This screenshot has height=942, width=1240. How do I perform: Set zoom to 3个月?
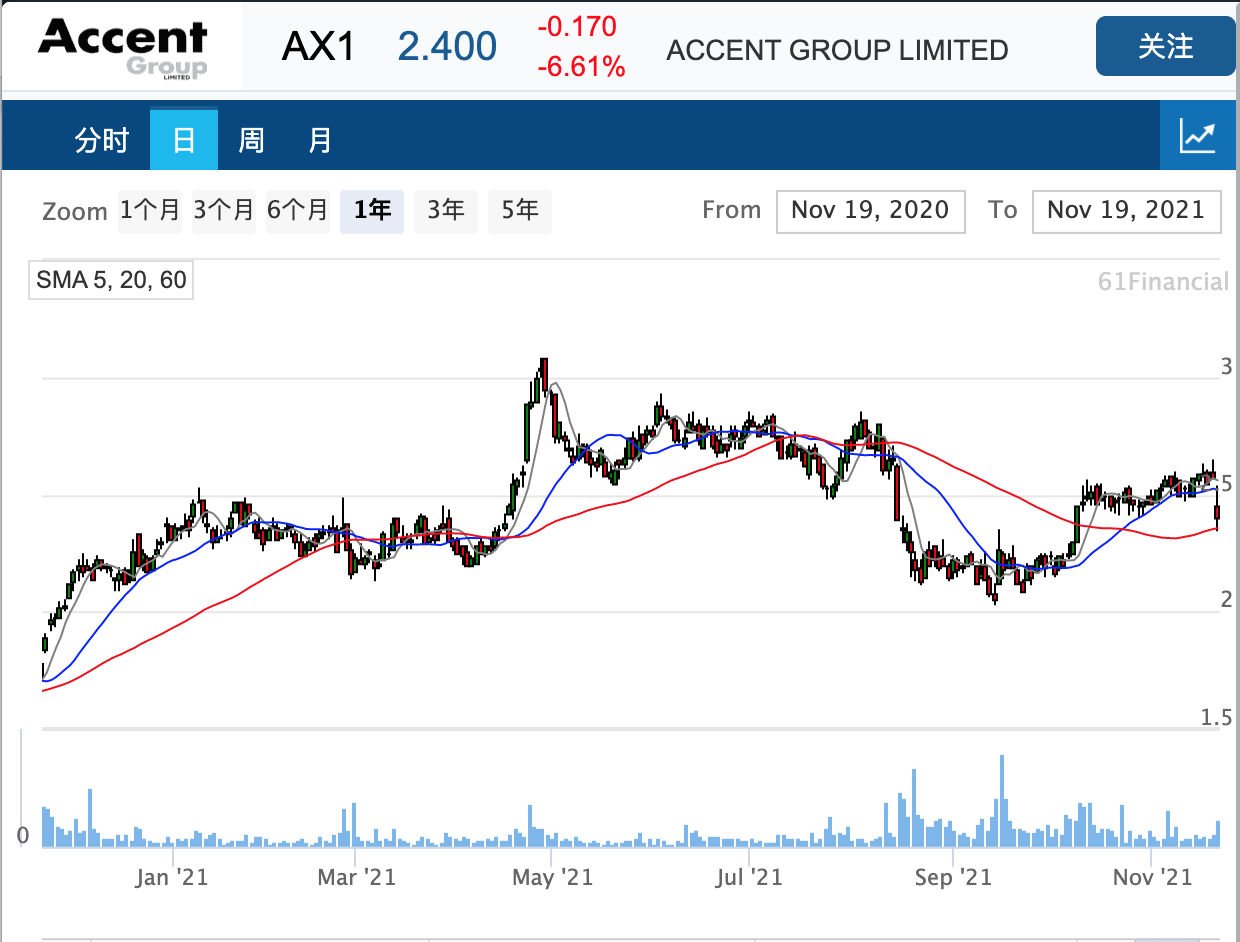[224, 210]
